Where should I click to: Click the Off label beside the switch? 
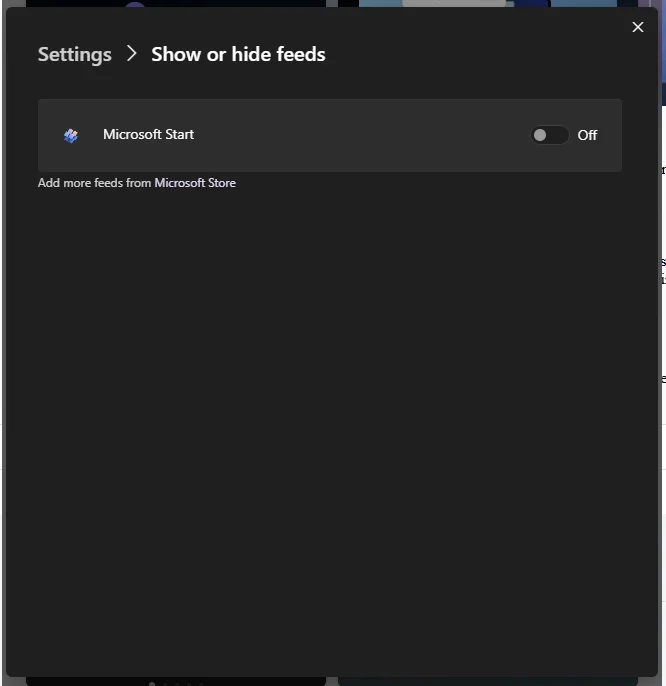point(587,135)
